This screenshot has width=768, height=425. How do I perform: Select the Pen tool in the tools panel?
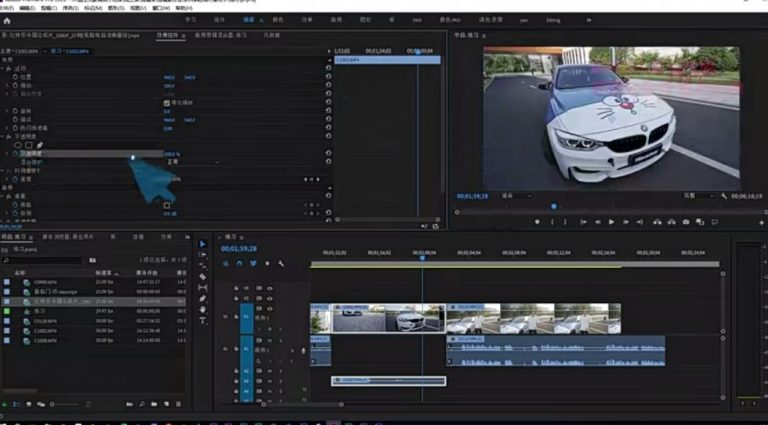pos(202,298)
